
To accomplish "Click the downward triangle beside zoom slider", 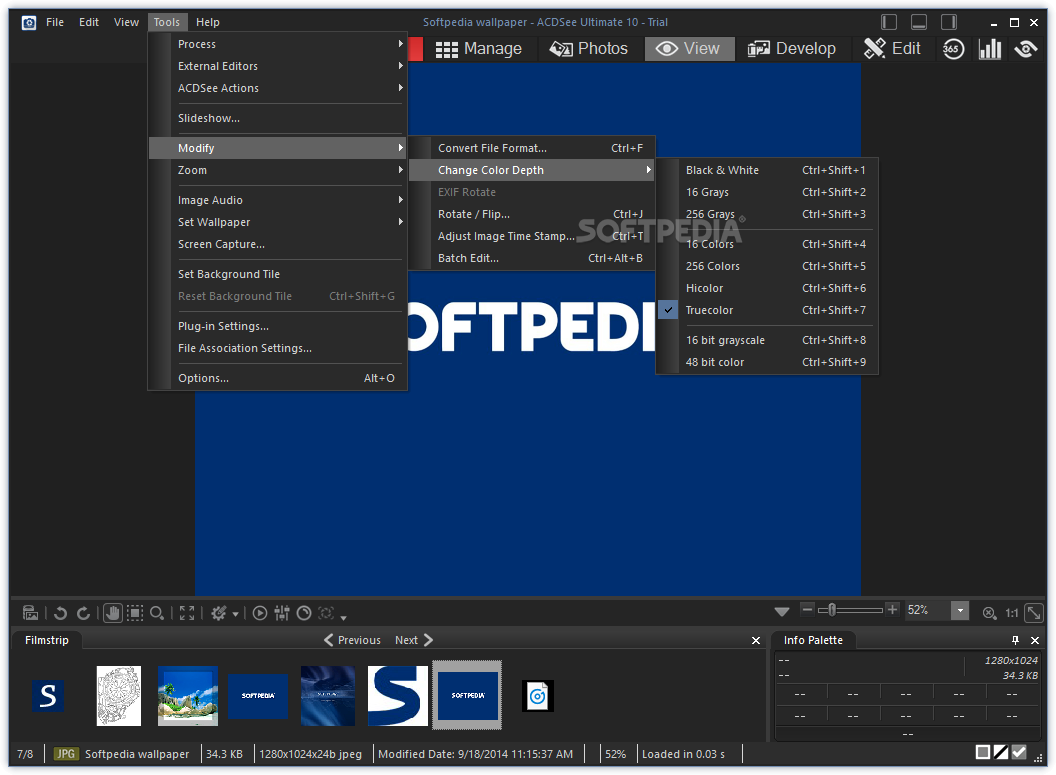I will 782,611.
